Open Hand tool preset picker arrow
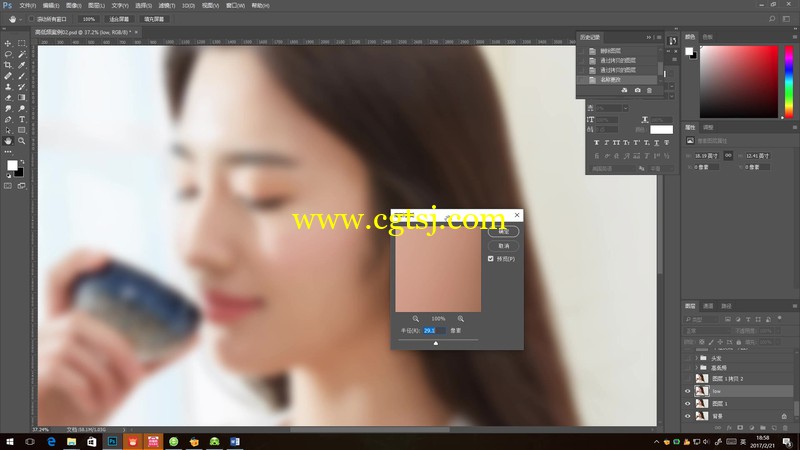The height and width of the screenshot is (450, 800). [20, 19]
